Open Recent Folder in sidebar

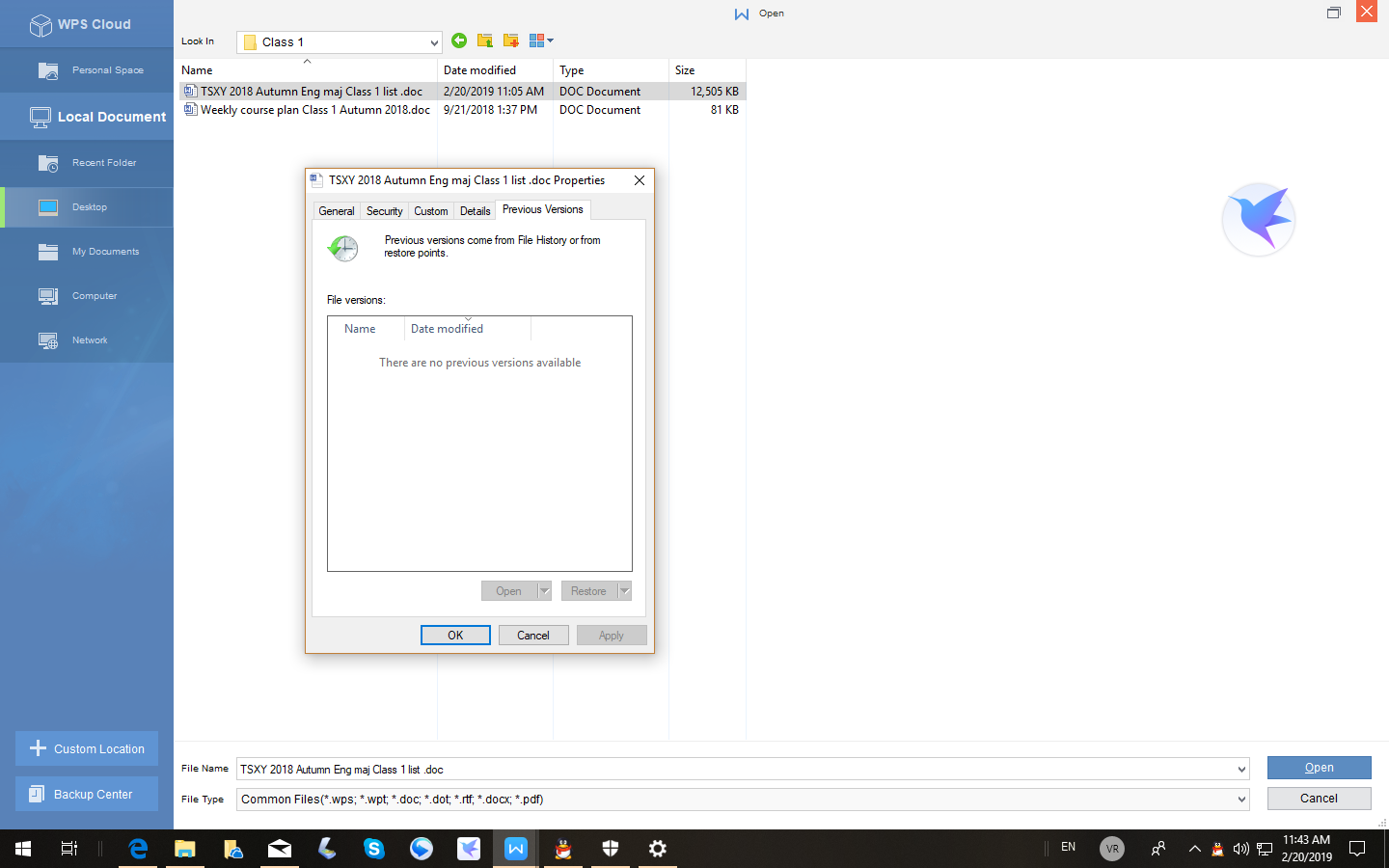pyautogui.click(x=87, y=163)
